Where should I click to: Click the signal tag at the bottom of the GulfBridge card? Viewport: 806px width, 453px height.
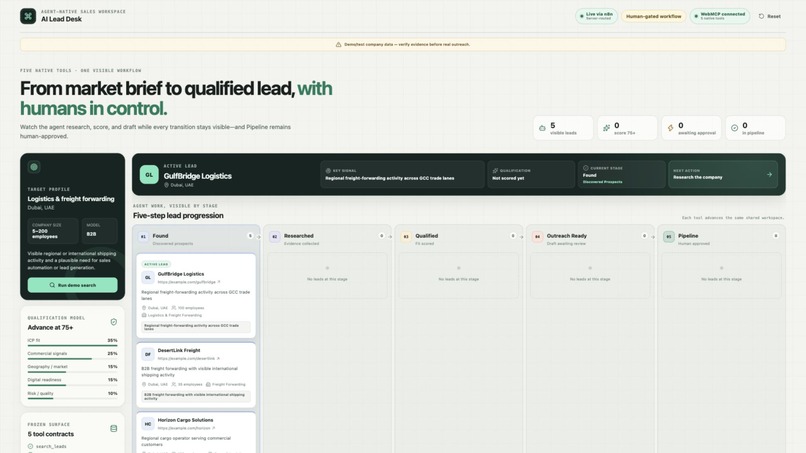pos(196,327)
